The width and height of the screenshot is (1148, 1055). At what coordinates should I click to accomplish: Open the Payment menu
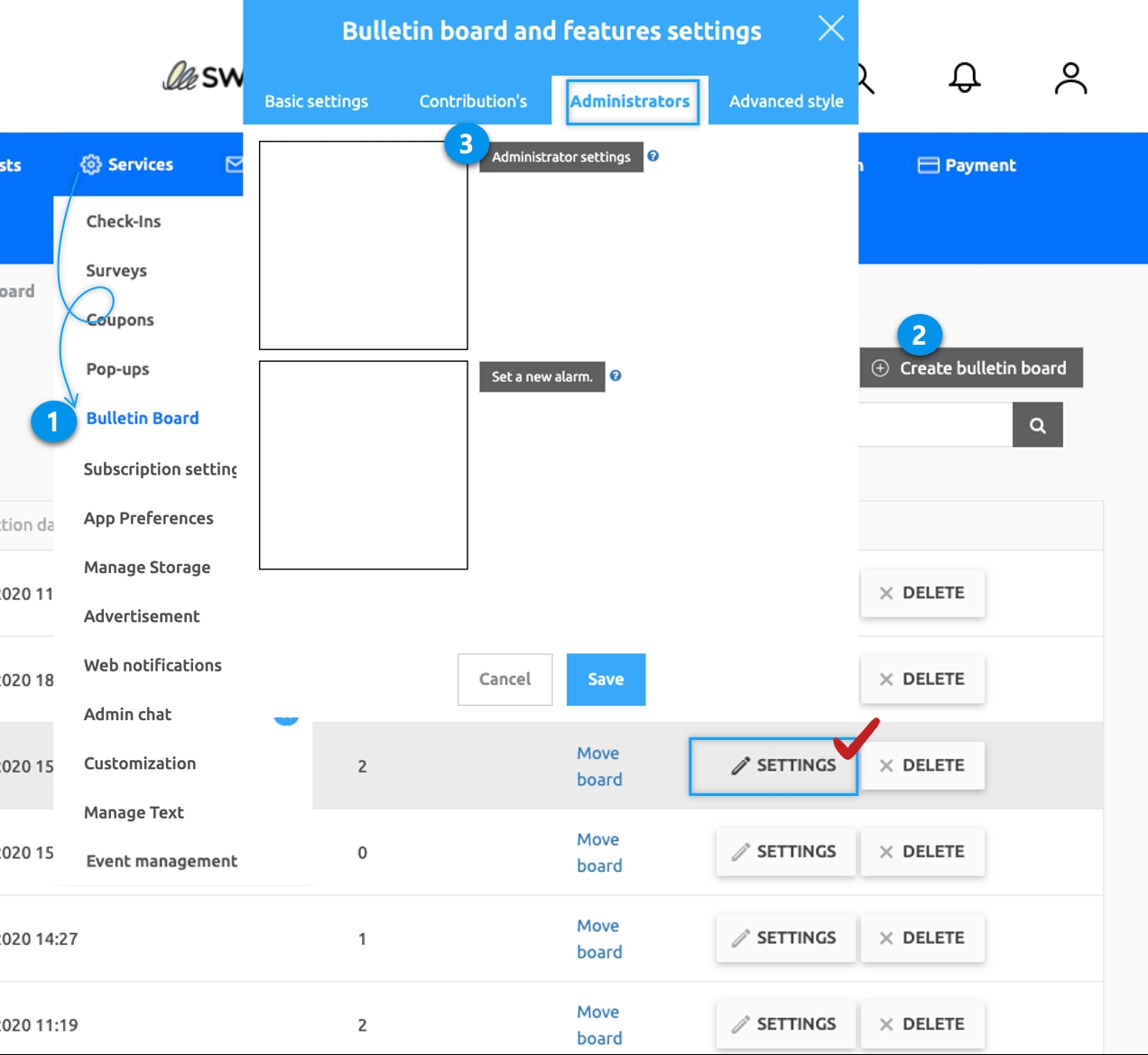coord(967,165)
